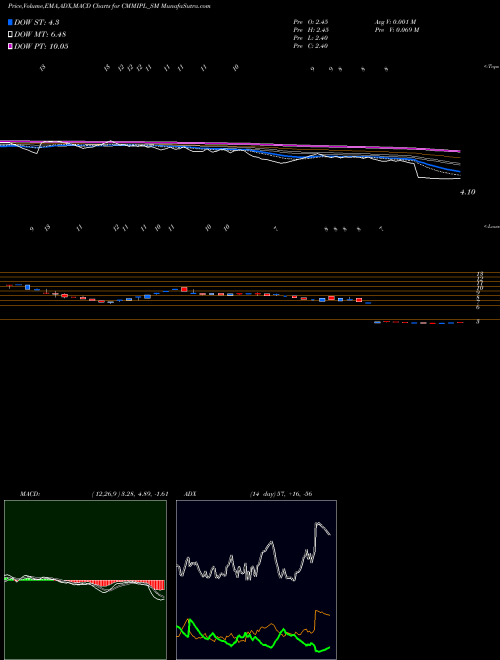Select the 'DOW MT: 6.48' legend text
Viewport: 500px width, 660px height.
tap(40, 35)
